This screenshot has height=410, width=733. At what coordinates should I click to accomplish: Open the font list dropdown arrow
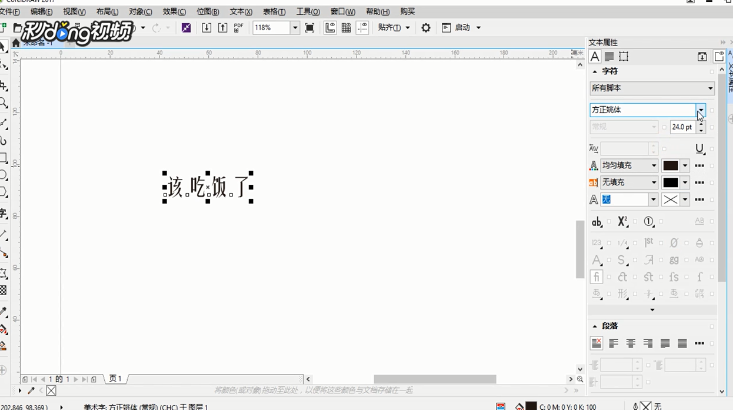(x=700, y=110)
